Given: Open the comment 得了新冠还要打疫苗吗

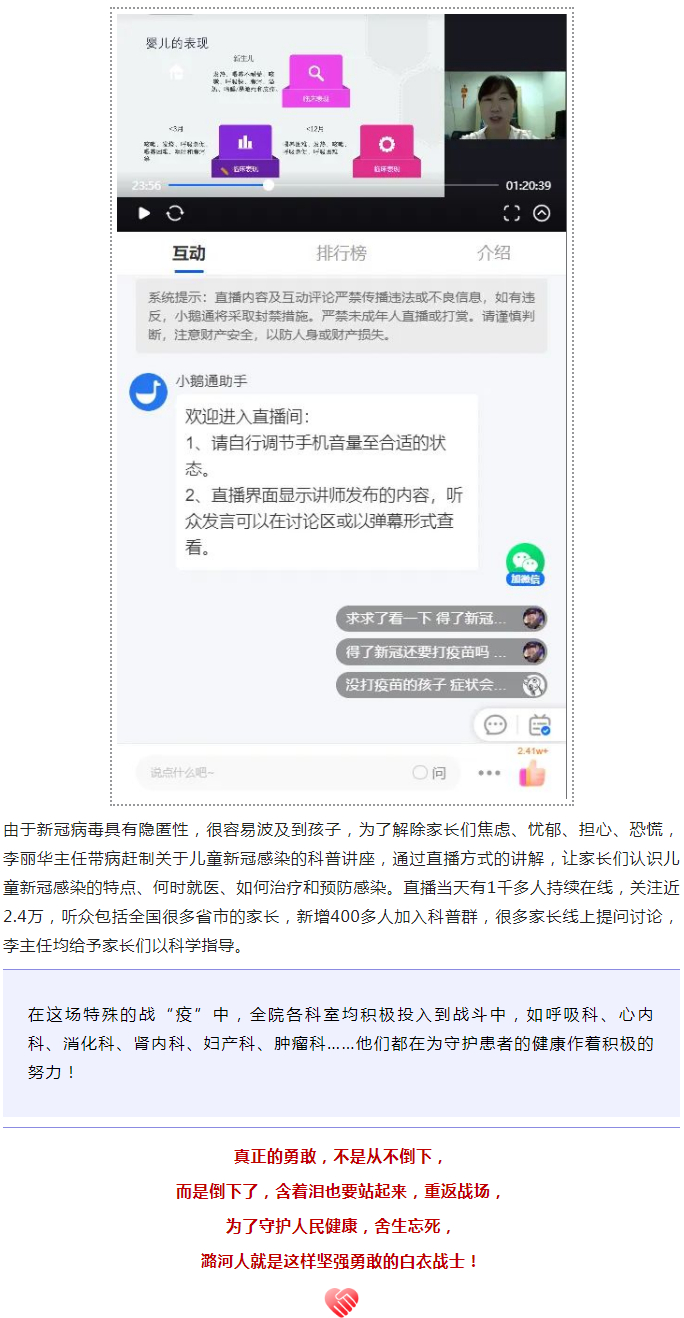Looking at the screenshot, I should coord(442,652).
